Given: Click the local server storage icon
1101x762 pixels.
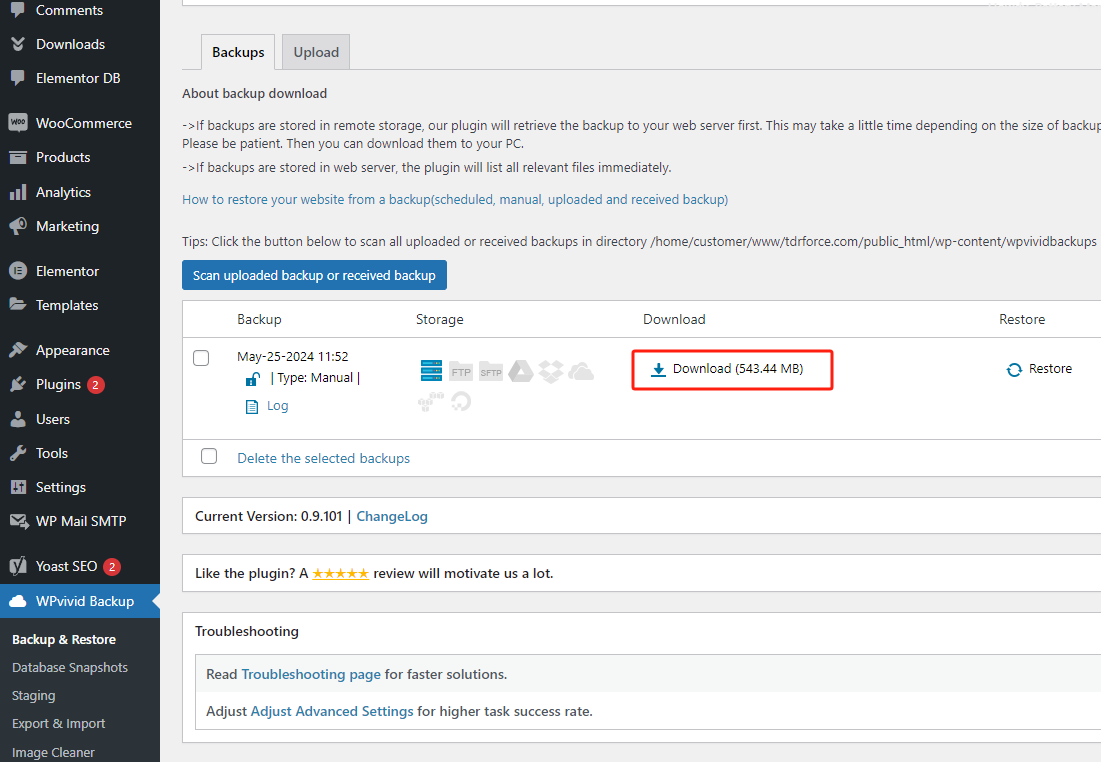Looking at the screenshot, I should tap(431, 372).
